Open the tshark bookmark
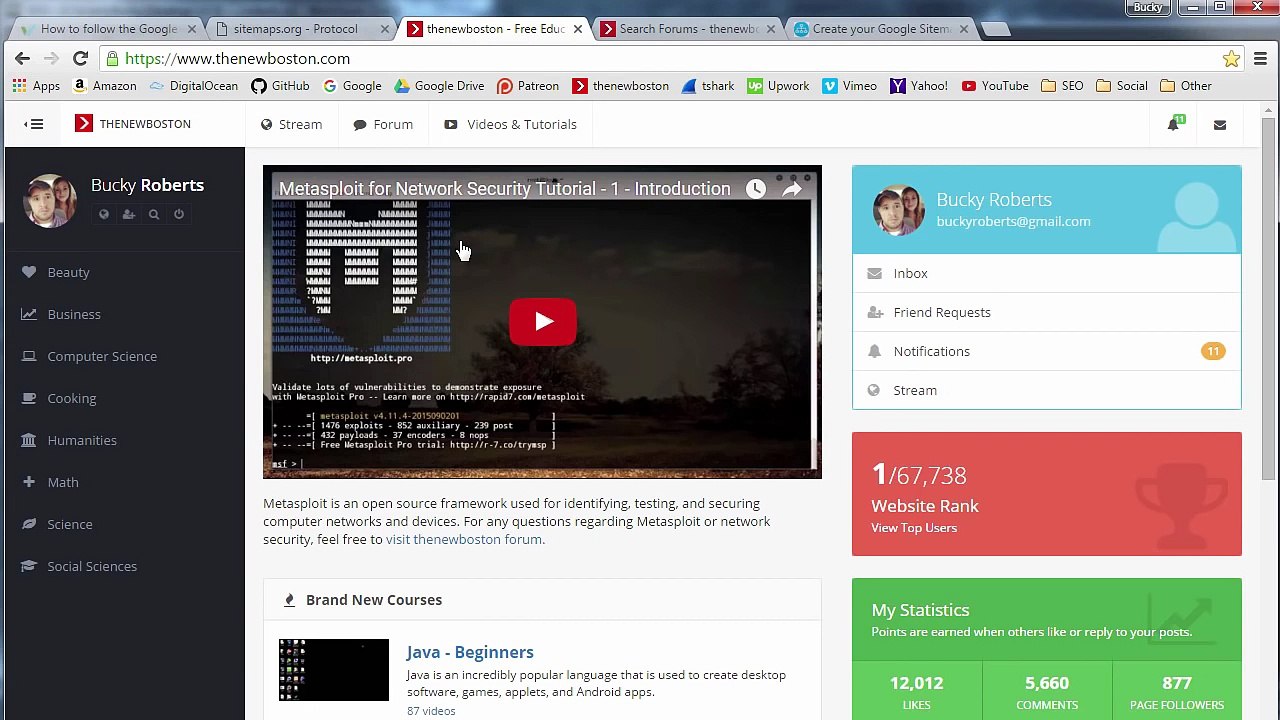This screenshot has height=720, width=1280. (x=708, y=86)
